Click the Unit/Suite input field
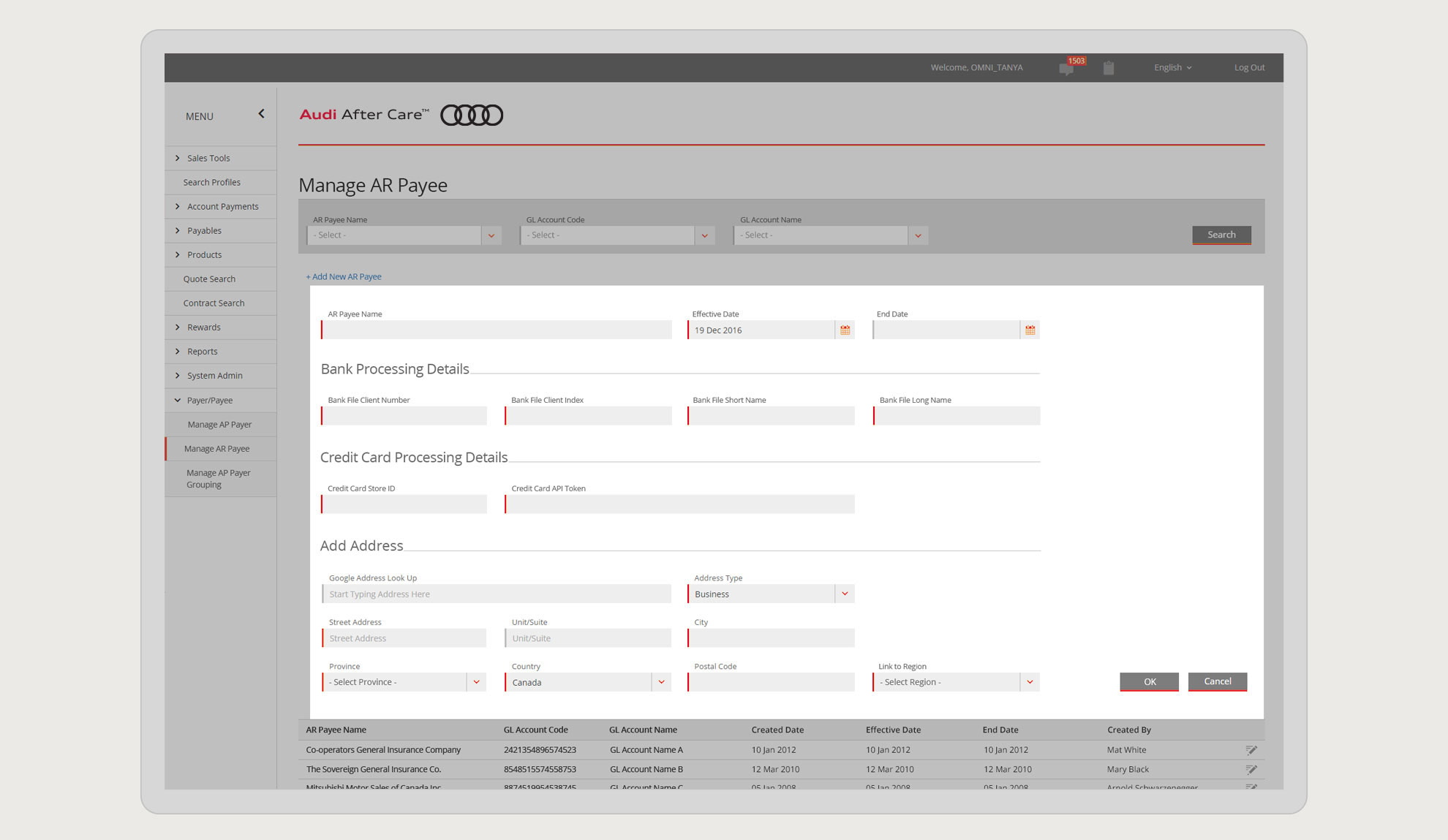 588,639
